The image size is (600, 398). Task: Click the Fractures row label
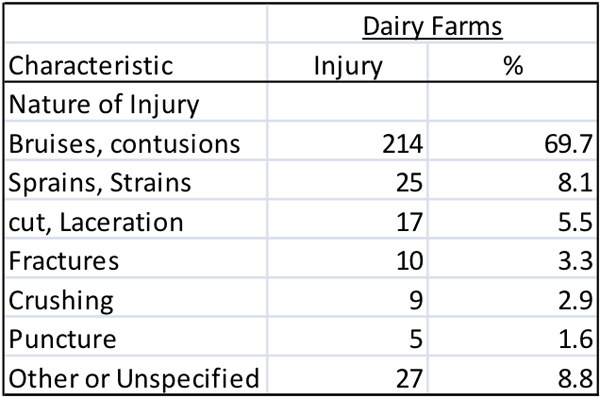pyautogui.click(x=64, y=261)
